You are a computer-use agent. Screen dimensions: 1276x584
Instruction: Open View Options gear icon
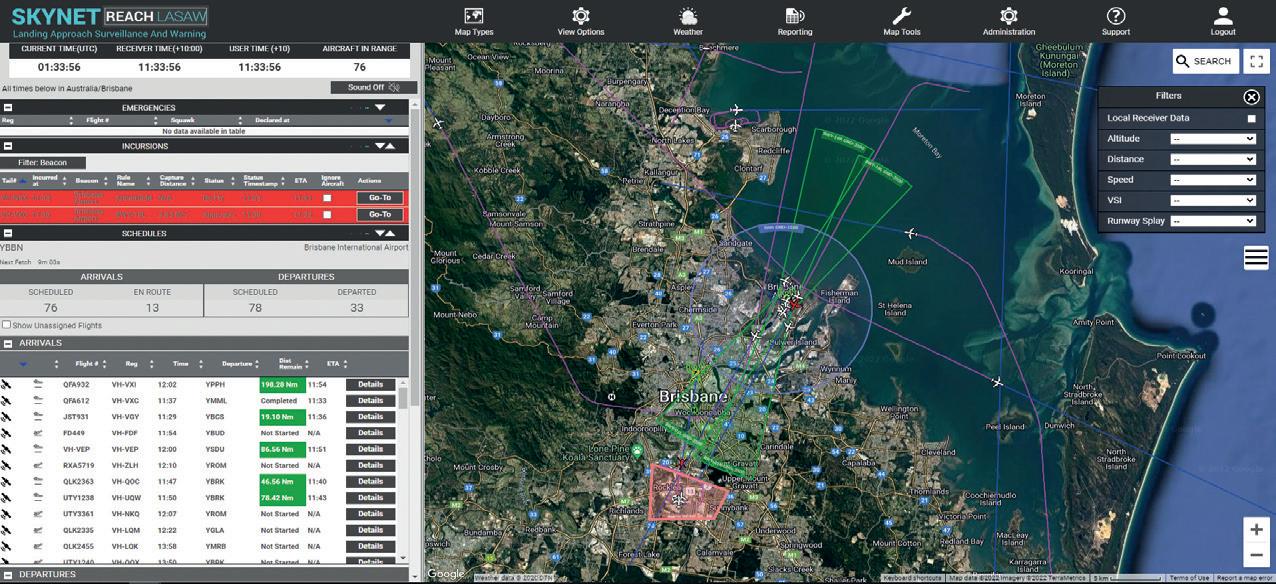tap(580, 16)
